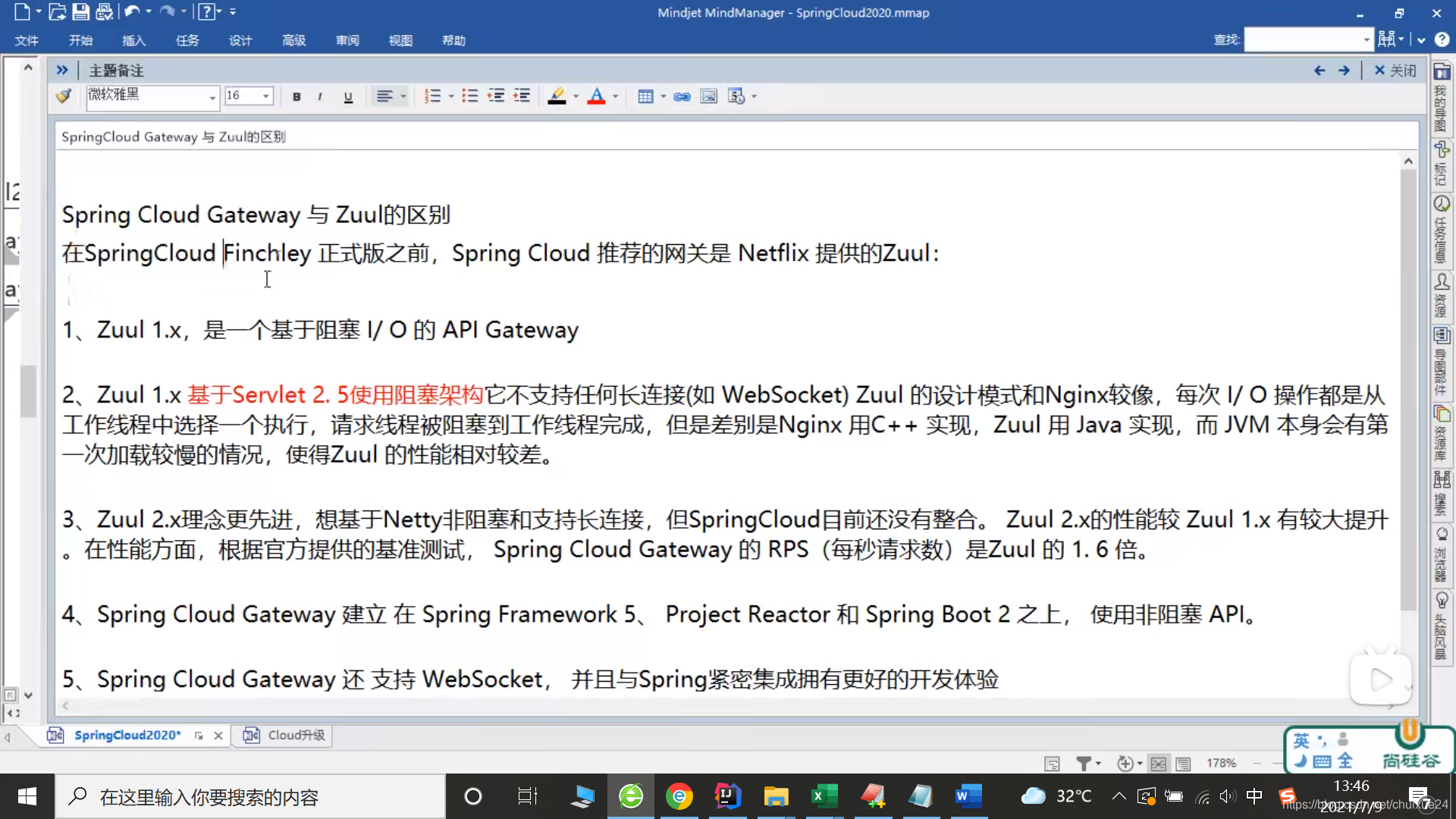Click the taskbar search box

(x=250, y=796)
